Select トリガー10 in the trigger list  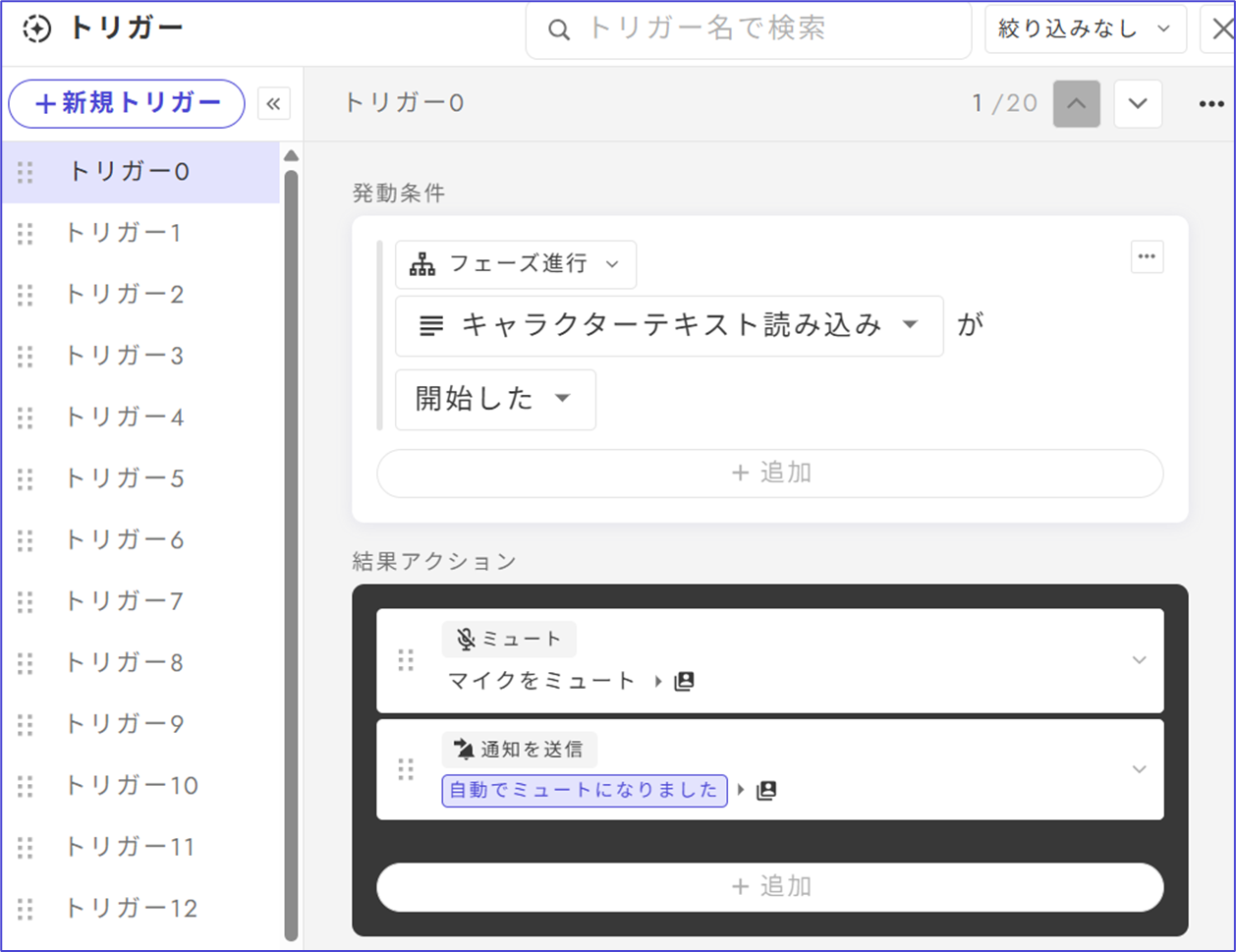[132, 785]
